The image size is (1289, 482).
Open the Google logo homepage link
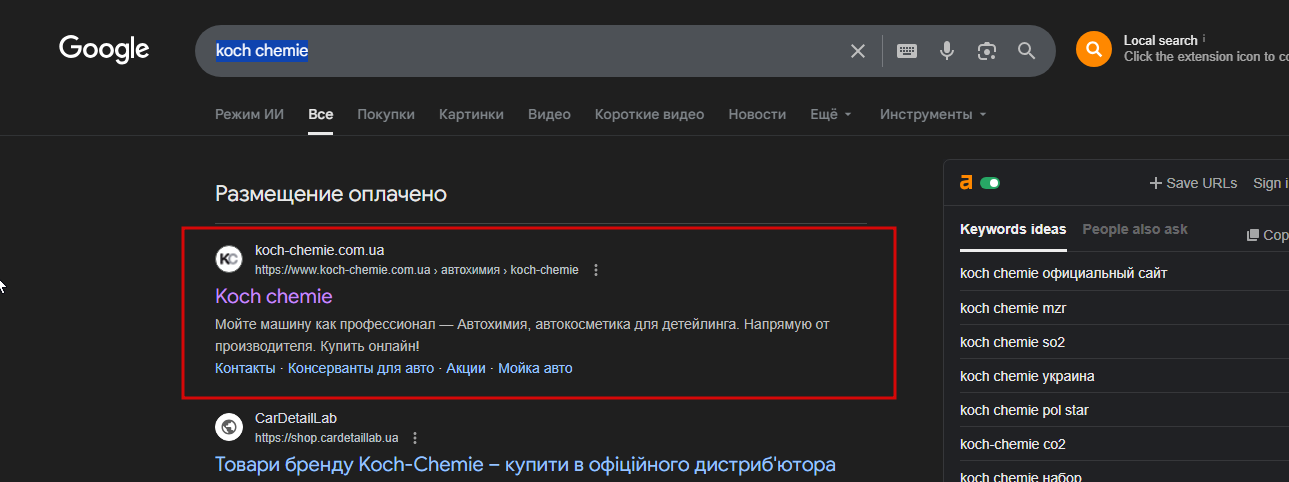[104, 48]
